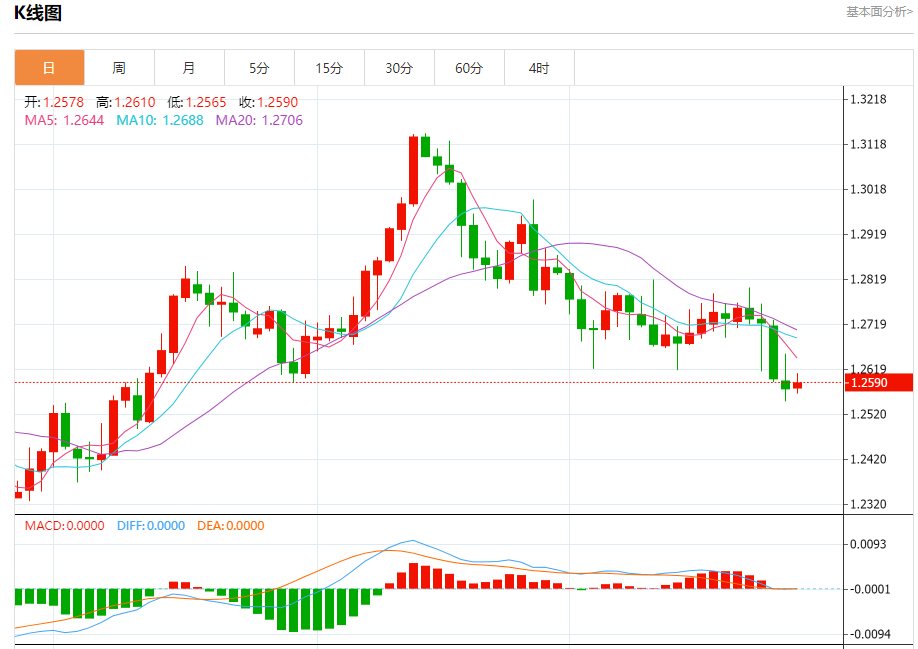
Task: Select the 日 daily chart tab
Action: pyautogui.click(x=49, y=68)
